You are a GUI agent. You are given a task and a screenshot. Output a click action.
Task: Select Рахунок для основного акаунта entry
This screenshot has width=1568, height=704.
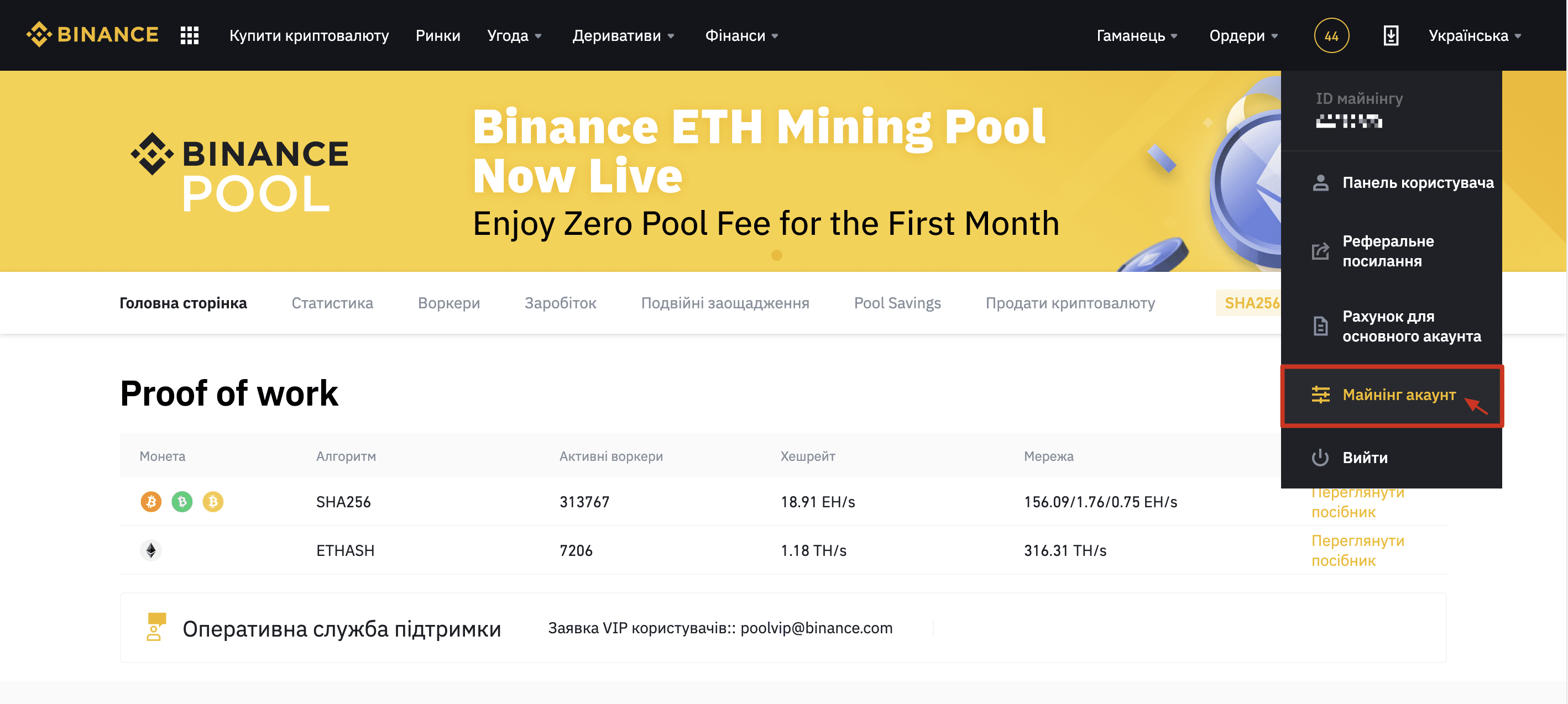coord(1391,326)
